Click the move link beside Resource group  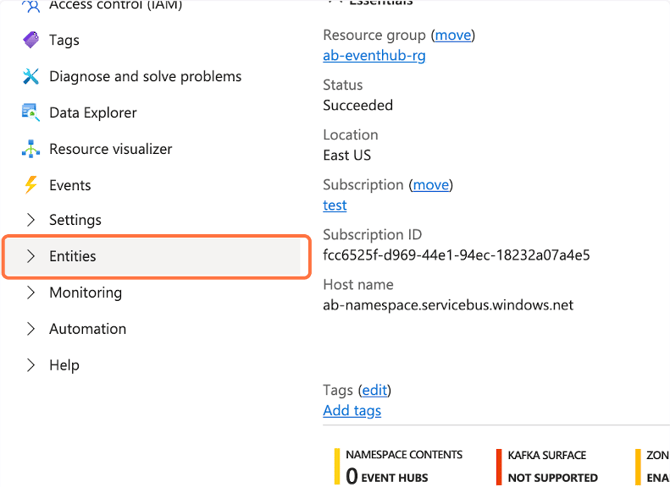452,35
